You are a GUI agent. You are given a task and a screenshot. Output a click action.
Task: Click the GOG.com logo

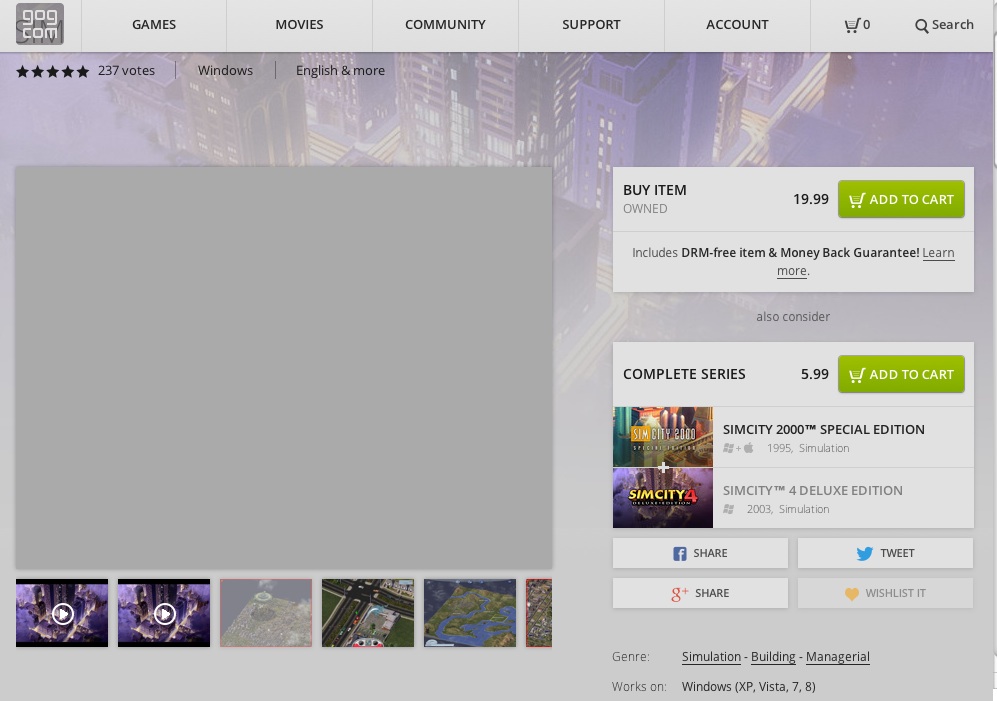coord(39,24)
